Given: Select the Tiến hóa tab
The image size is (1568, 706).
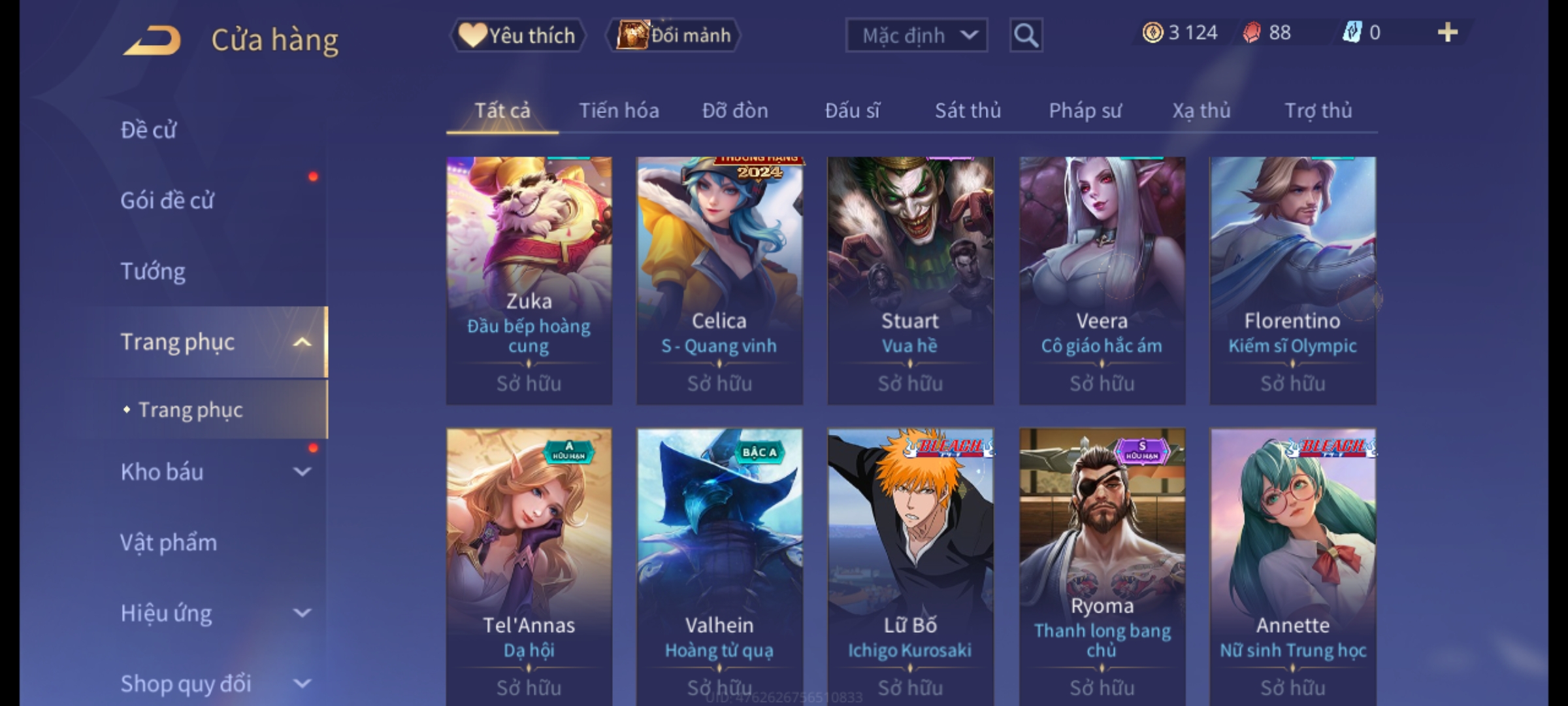Looking at the screenshot, I should click(x=619, y=110).
